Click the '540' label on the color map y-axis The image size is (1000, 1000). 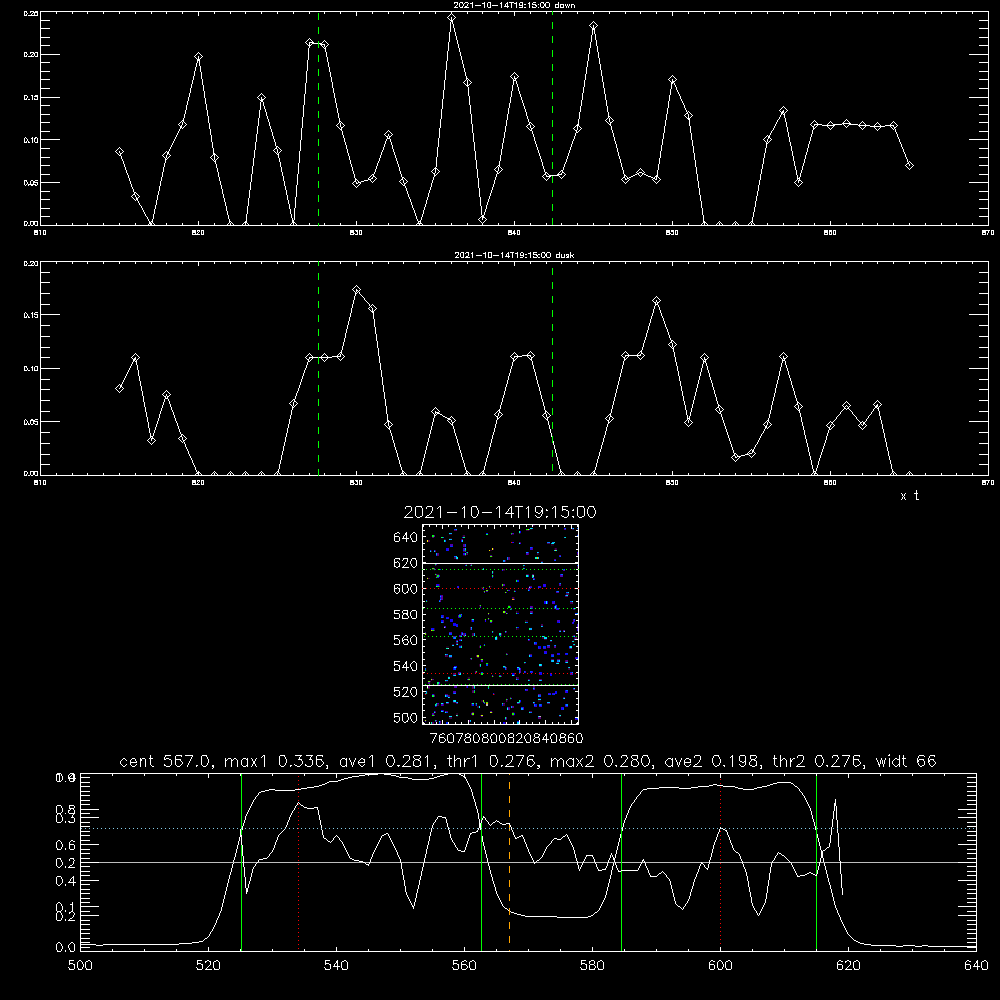tap(406, 666)
